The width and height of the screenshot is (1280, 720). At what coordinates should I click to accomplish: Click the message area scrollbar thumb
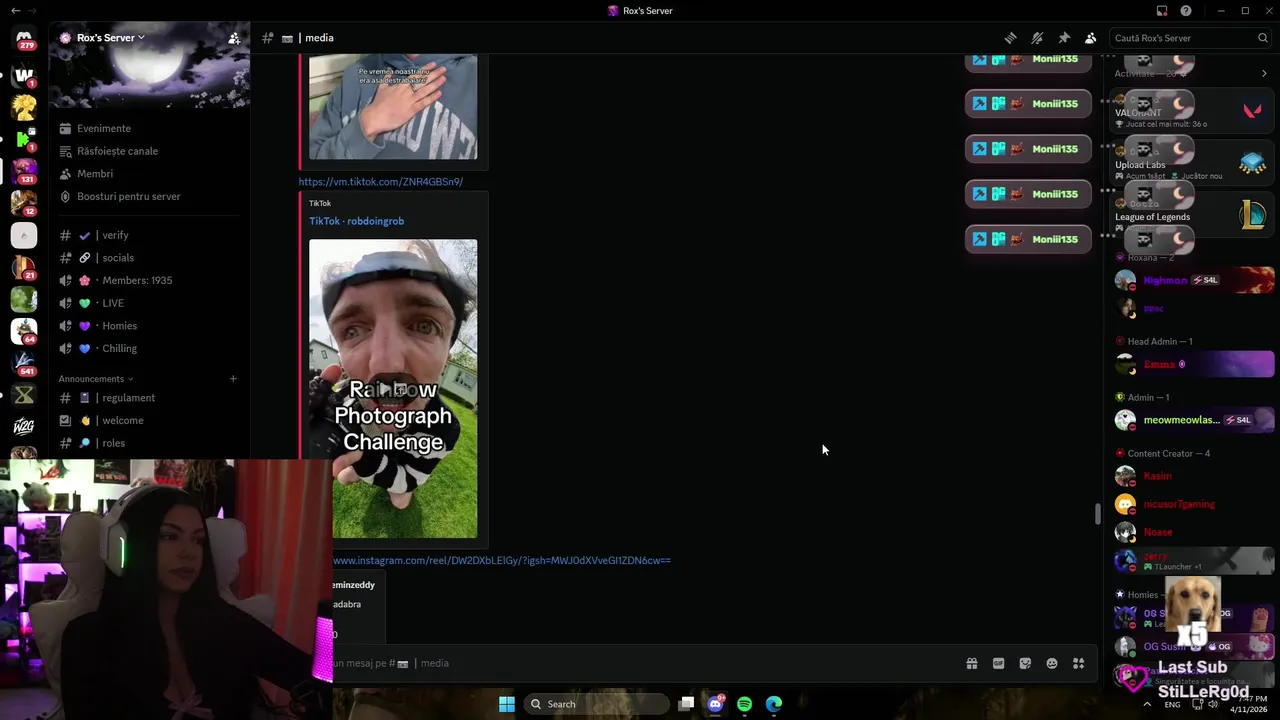pos(1097,514)
